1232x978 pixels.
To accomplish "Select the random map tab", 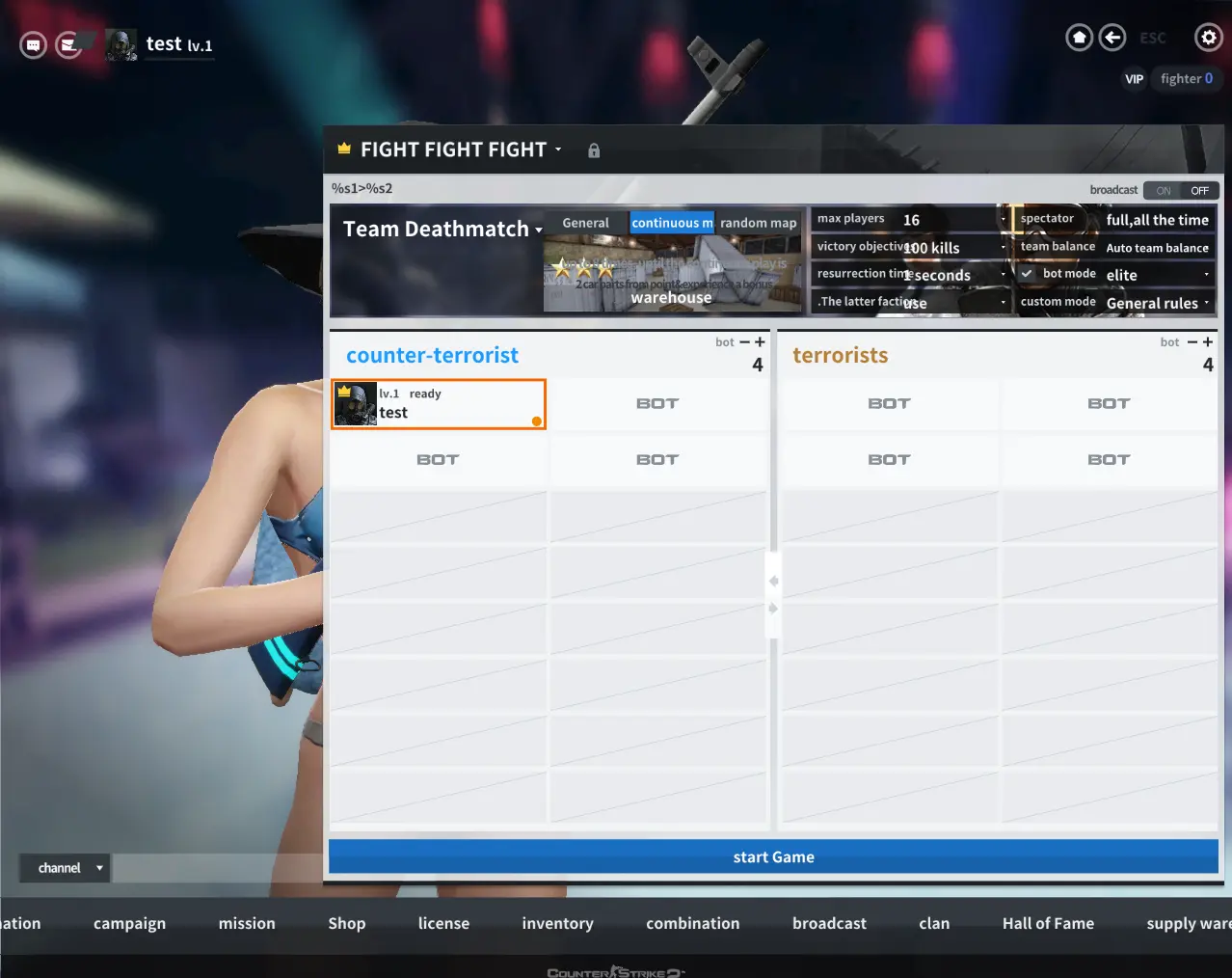I will coord(759,223).
